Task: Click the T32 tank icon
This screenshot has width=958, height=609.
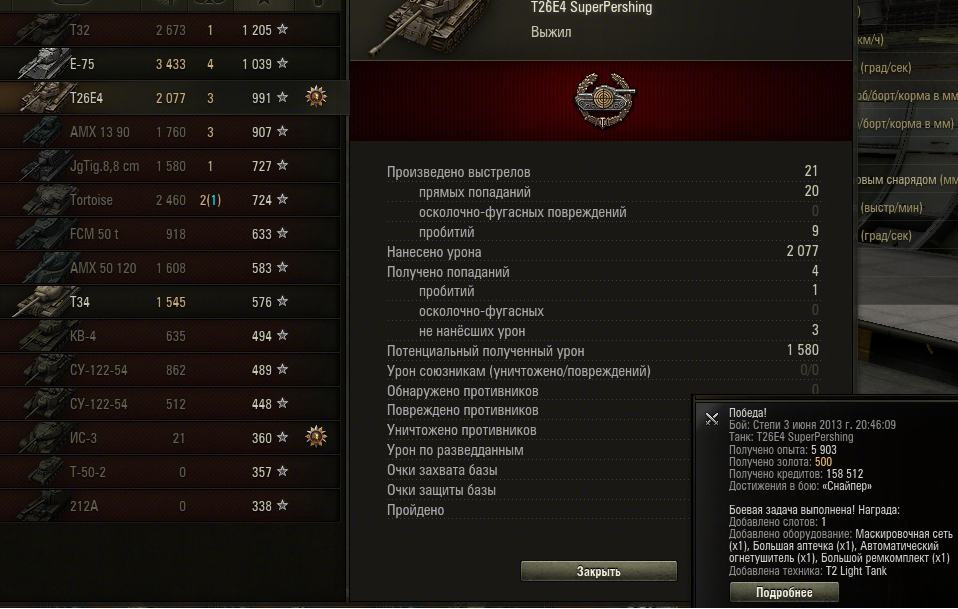Action: pyautogui.click(x=43, y=29)
